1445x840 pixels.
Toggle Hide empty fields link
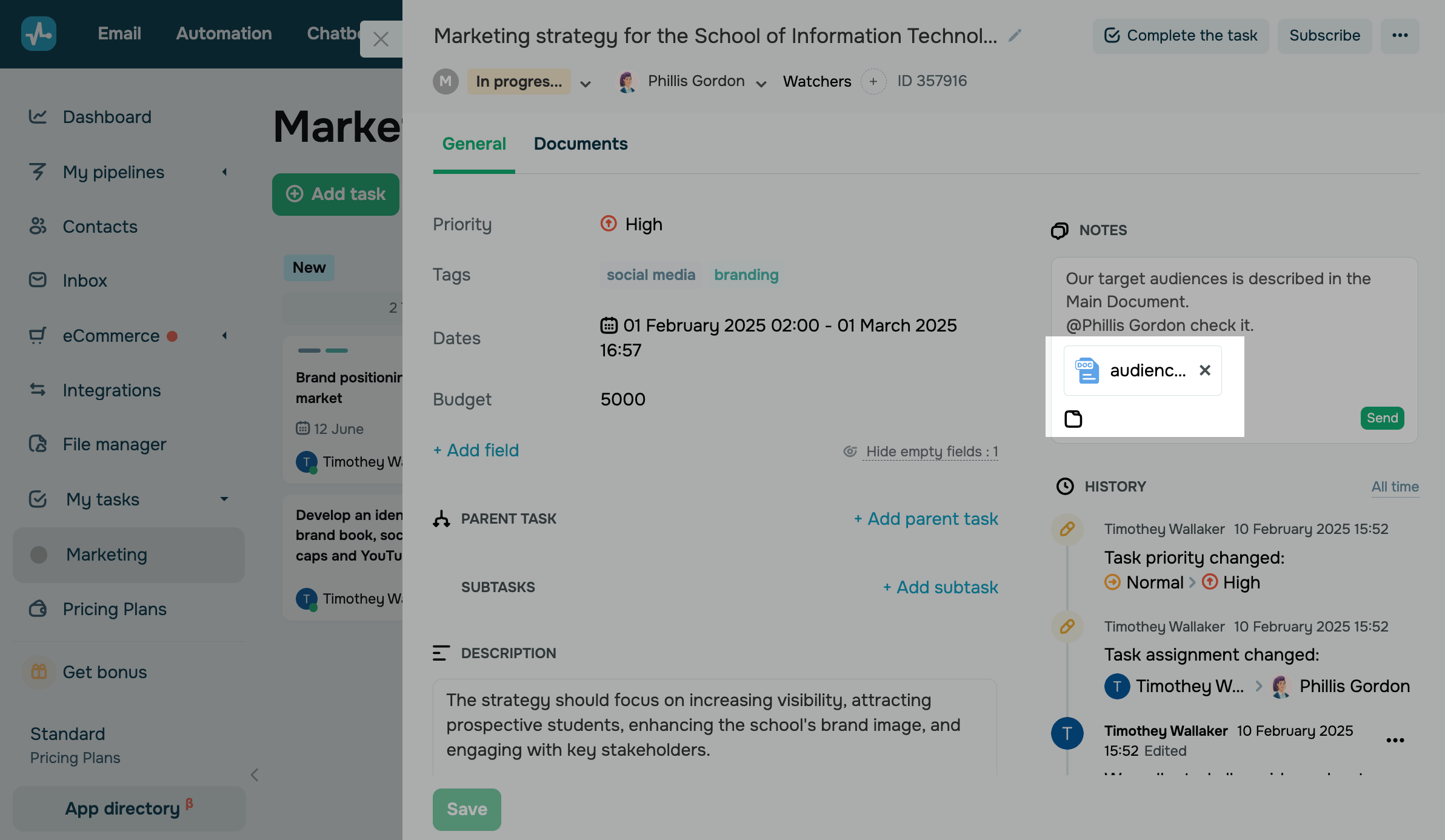pos(931,452)
